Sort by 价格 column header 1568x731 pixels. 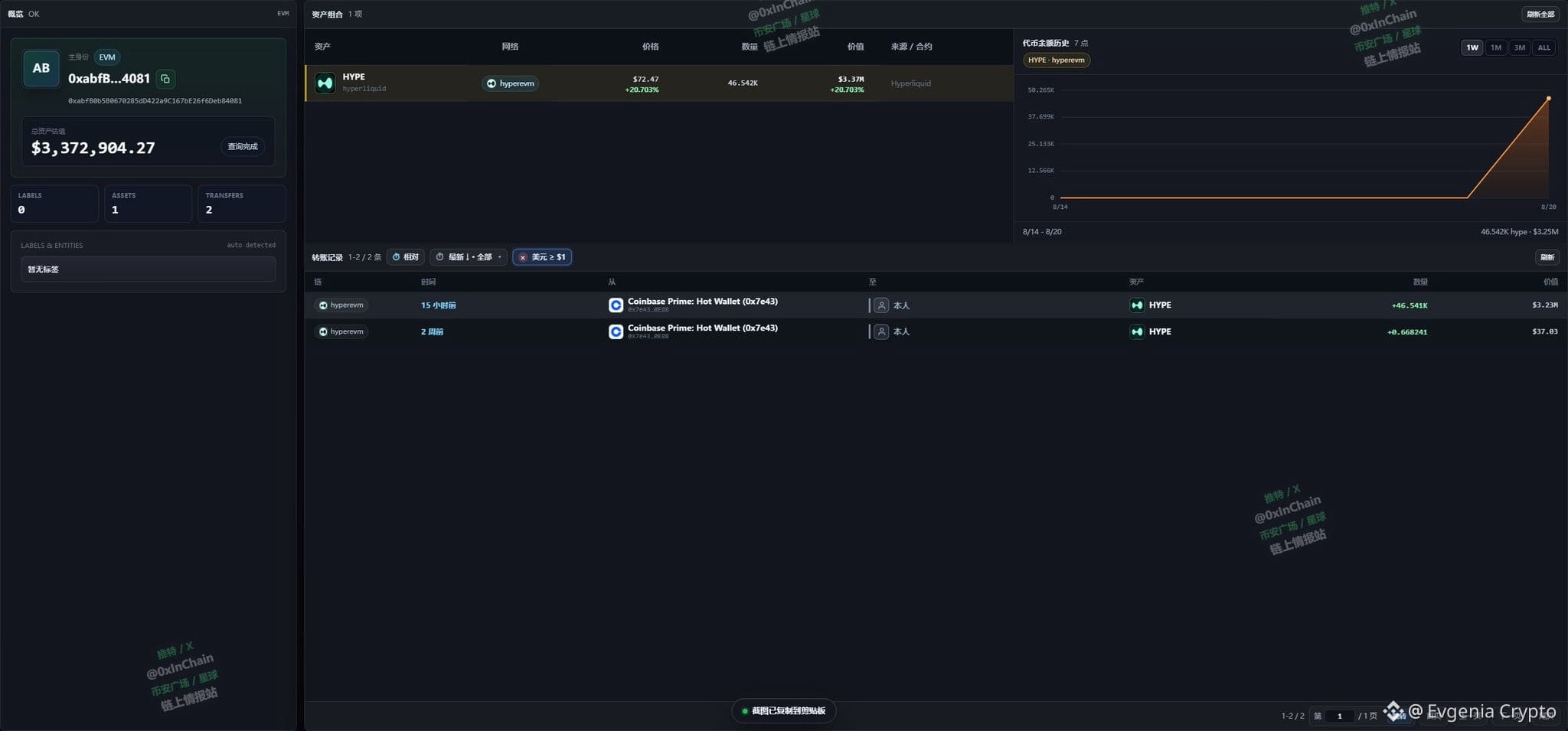[x=650, y=47]
